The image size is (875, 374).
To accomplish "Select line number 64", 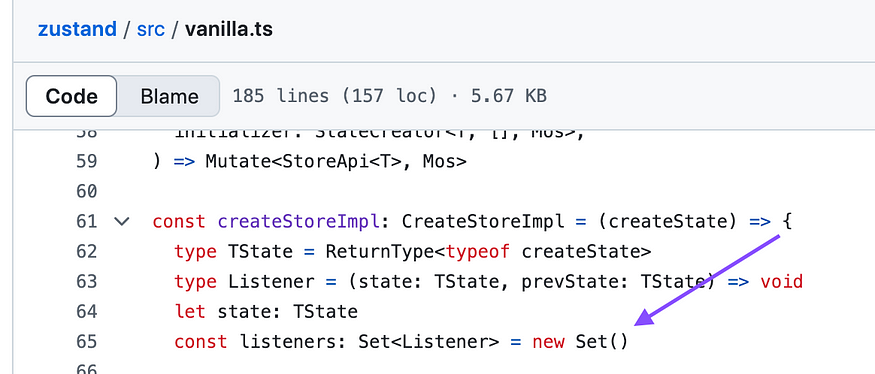I will 86,311.
